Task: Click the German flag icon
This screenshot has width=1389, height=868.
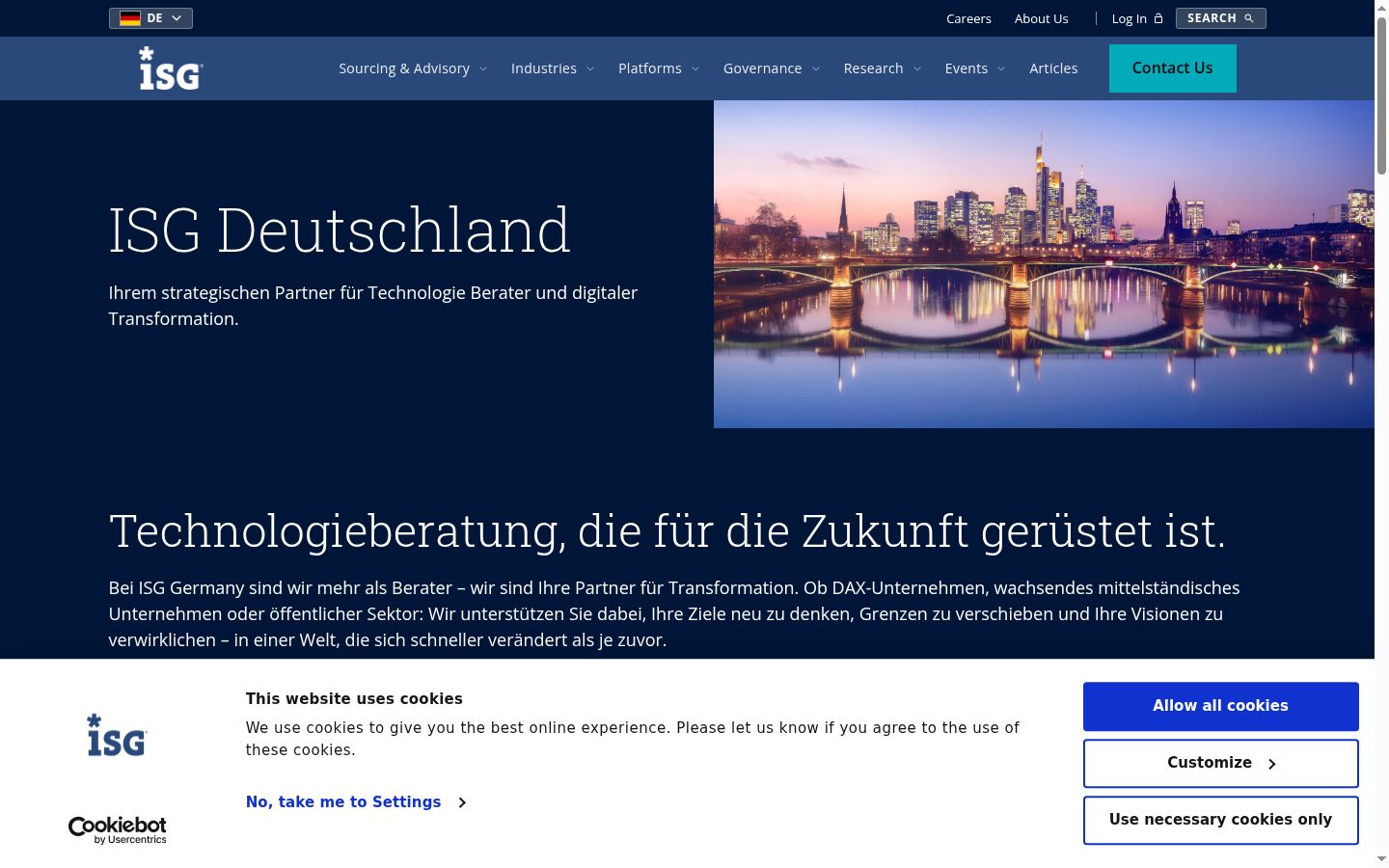Action: click(130, 18)
